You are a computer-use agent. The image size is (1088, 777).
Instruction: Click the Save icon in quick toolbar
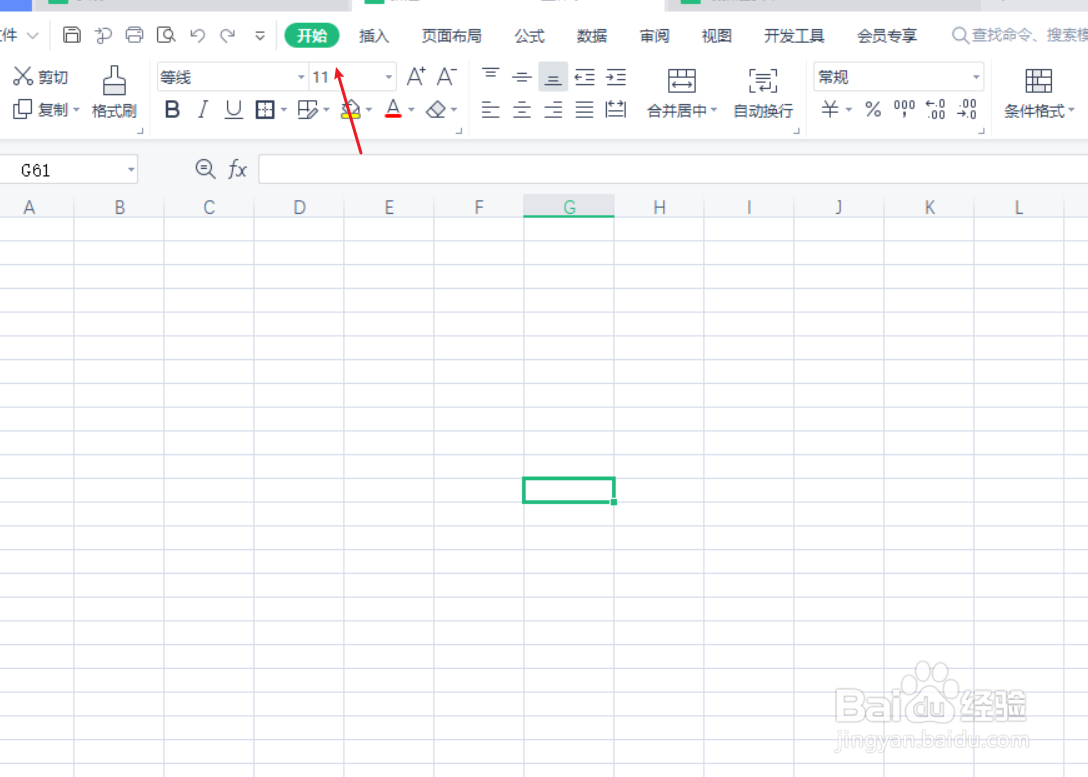point(71,35)
